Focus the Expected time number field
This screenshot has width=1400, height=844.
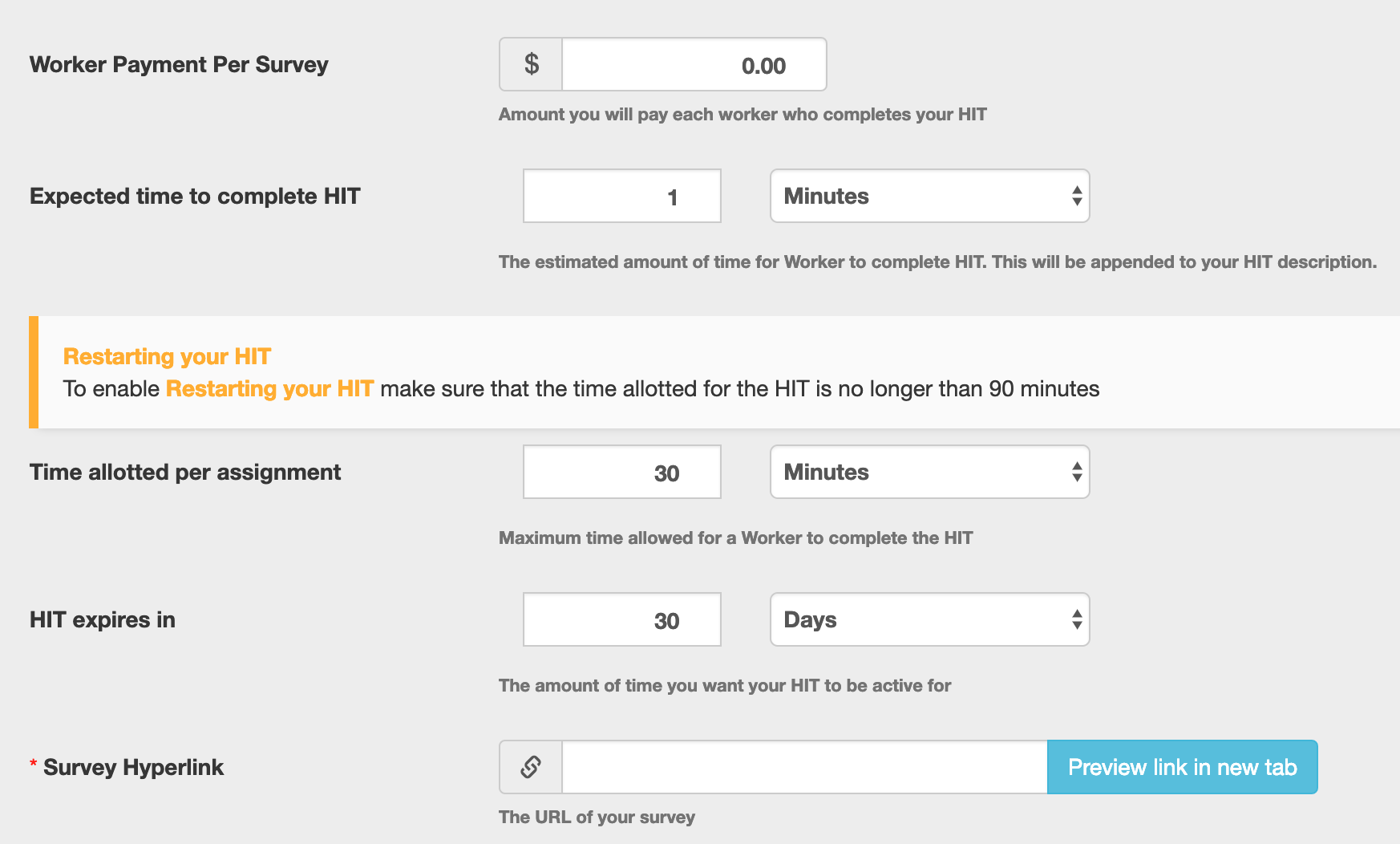[622, 196]
